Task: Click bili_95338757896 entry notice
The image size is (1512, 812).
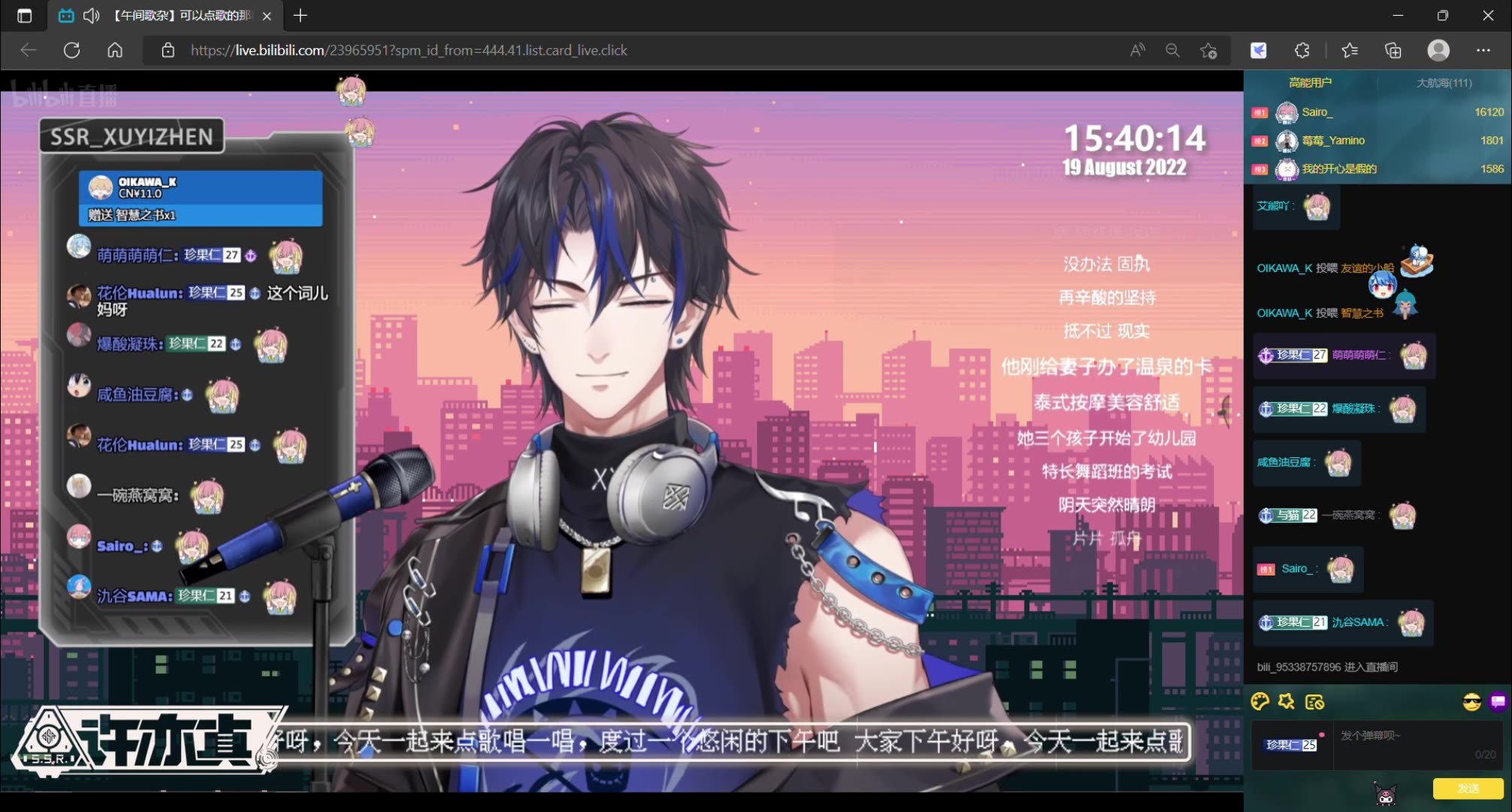Action: [x=1327, y=667]
